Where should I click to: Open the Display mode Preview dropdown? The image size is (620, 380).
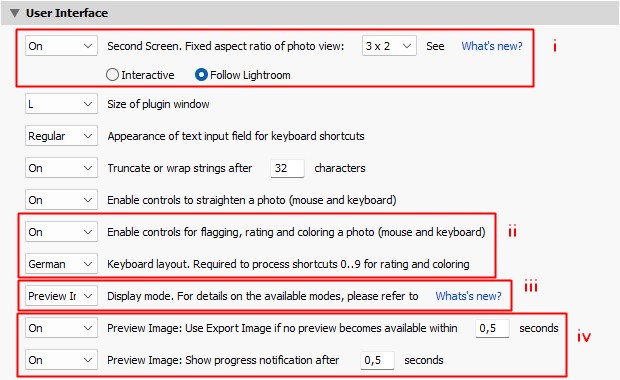(61, 296)
